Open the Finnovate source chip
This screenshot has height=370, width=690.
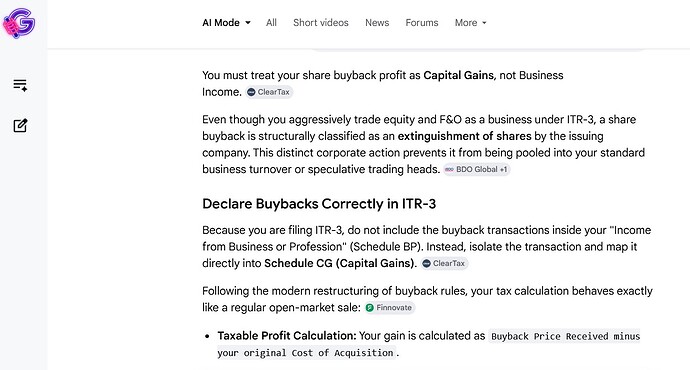coord(389,308)
